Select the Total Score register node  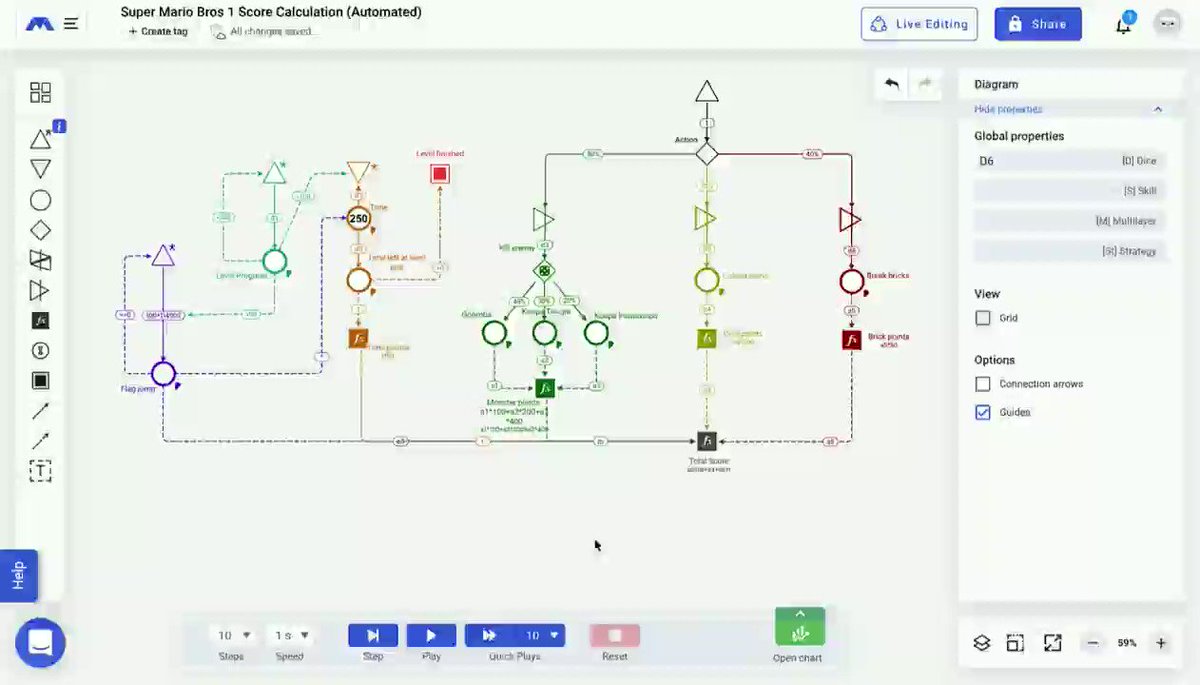pyautogui.click(x=707, y=440)
